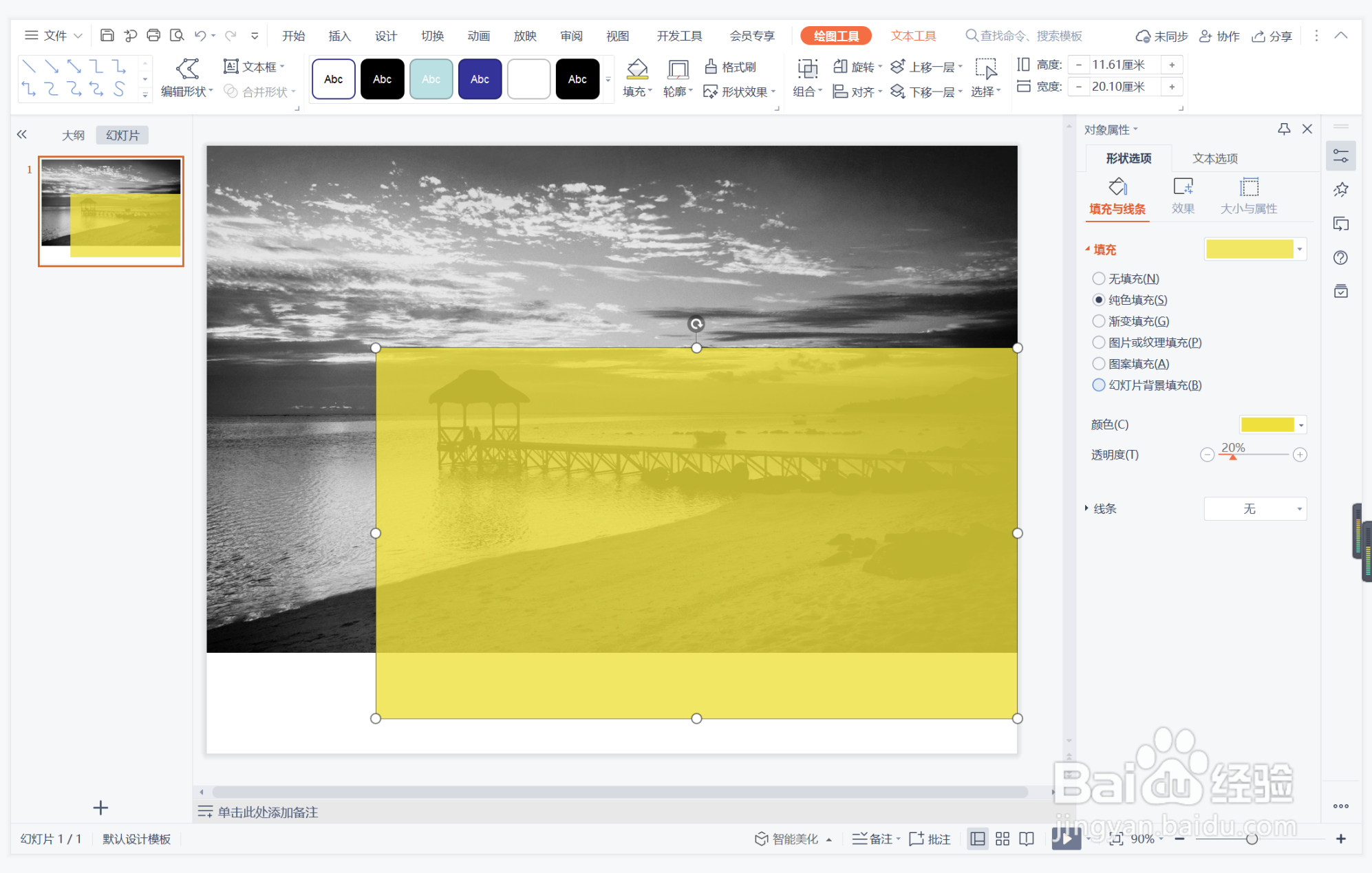Select Gradient Fill (渐变填充) option
This screenshot has width=1372, height=873.
coord(1099,321)
